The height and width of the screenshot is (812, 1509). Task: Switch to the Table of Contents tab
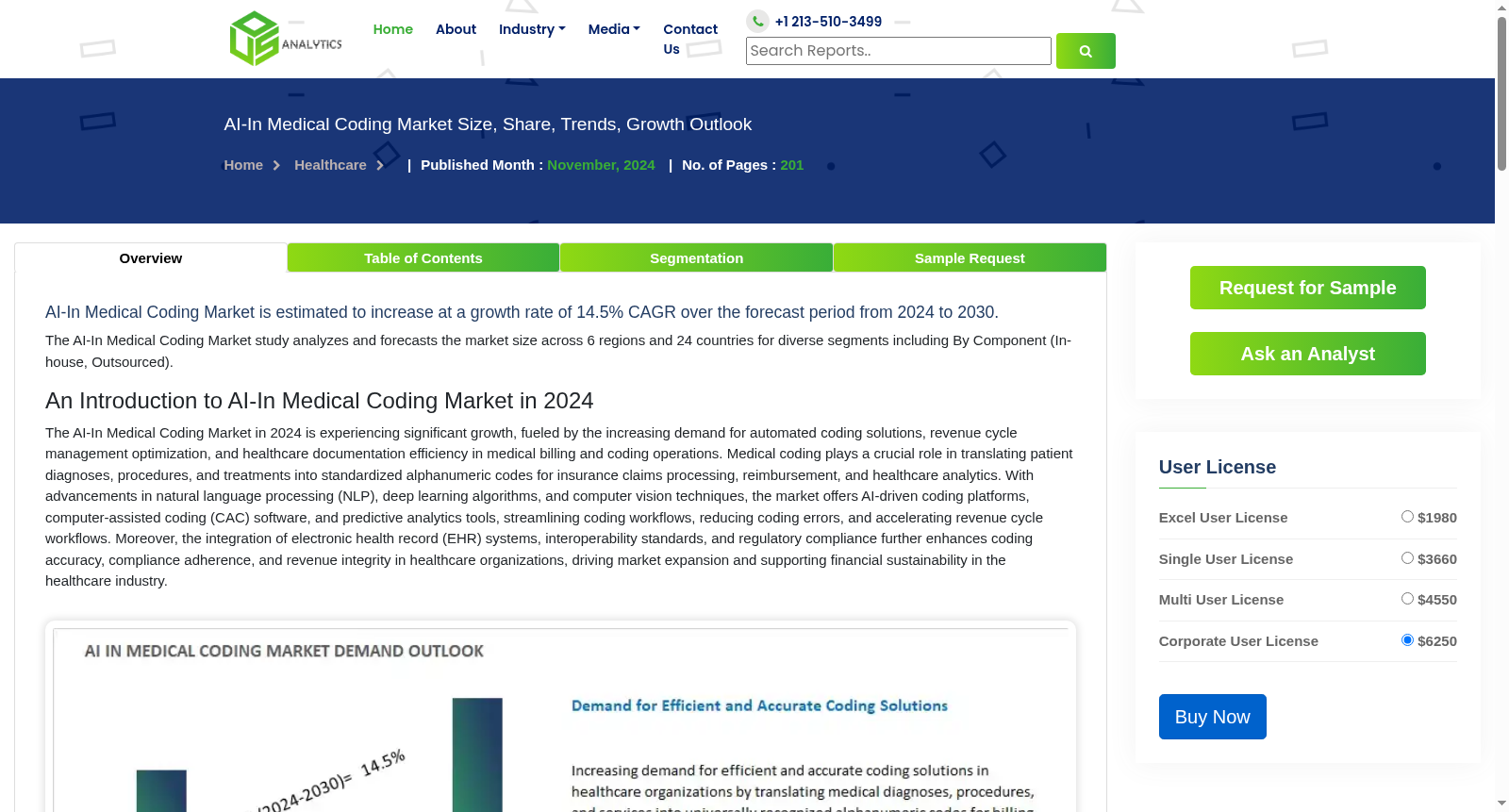[x=423, y=258]
